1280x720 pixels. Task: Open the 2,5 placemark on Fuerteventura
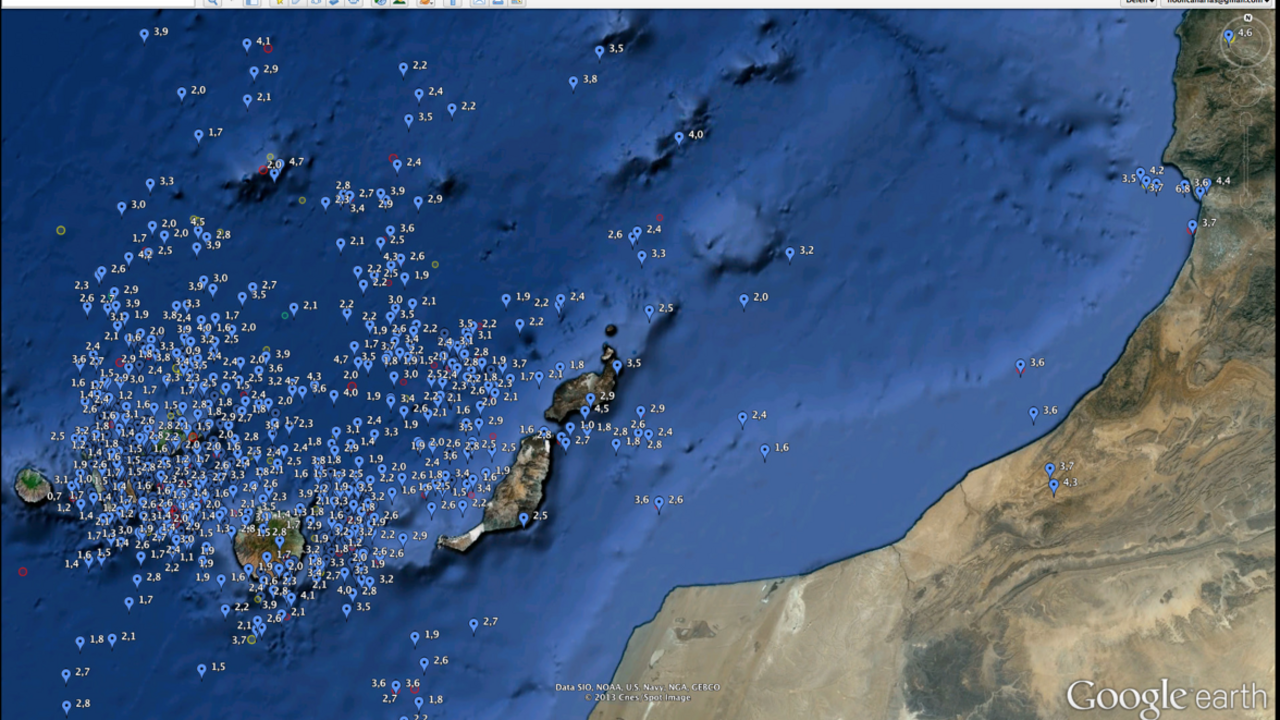coord(523,519)
